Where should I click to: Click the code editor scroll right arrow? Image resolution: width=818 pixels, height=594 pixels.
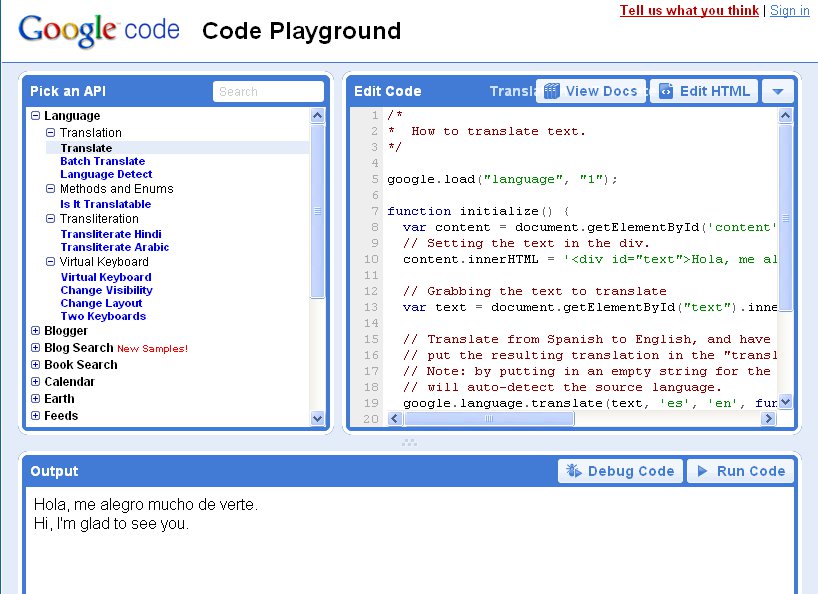(768, 418)
